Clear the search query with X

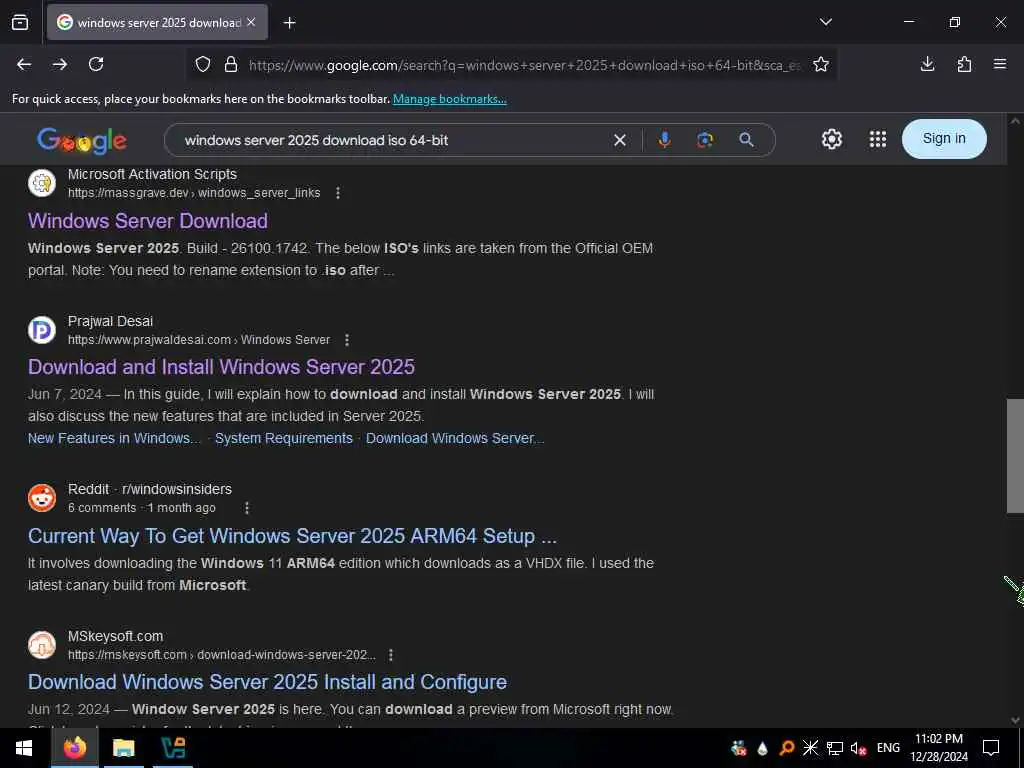(x=620, y=140)
